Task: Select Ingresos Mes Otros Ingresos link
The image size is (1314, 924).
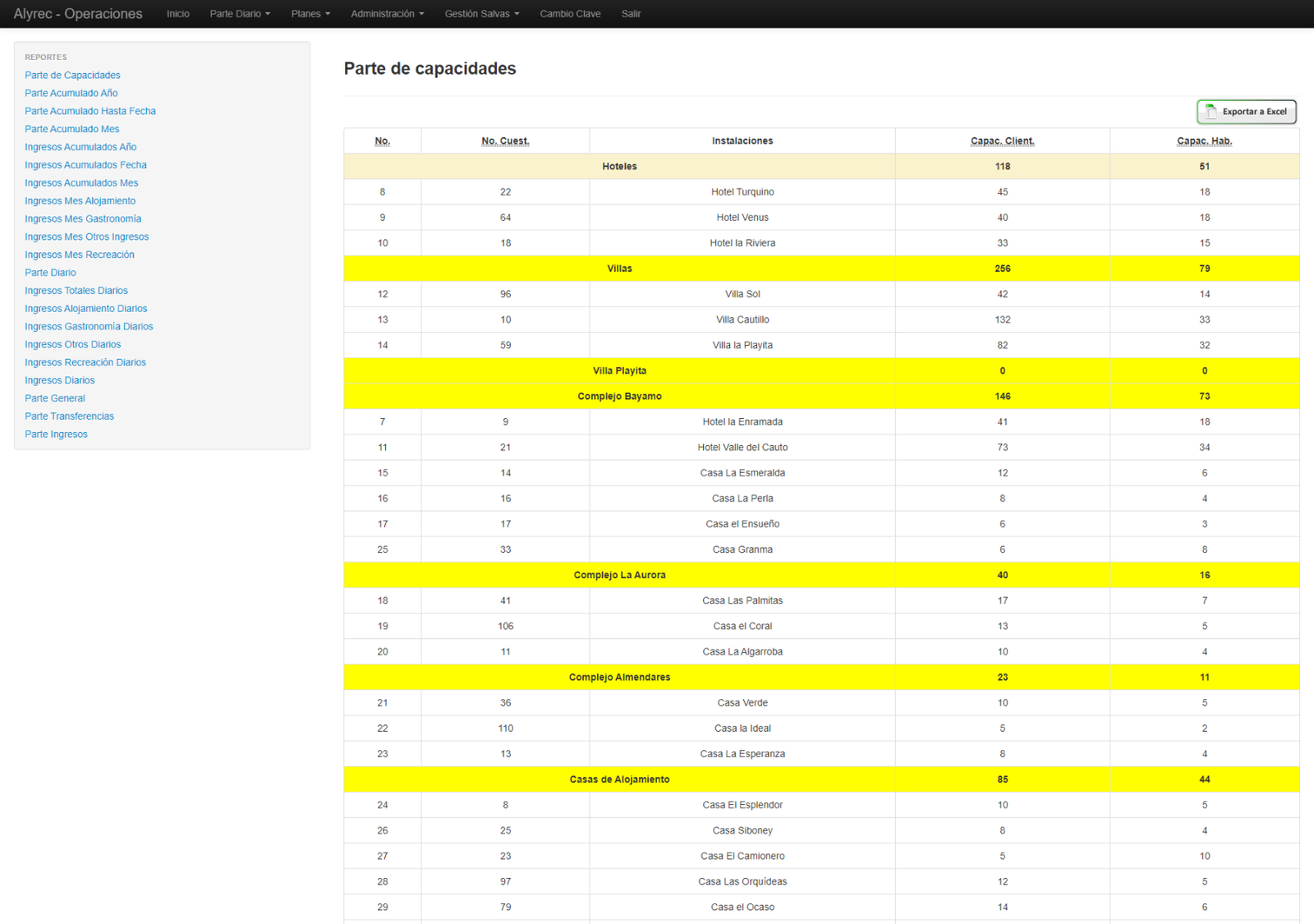Action: tap(87, 237)
